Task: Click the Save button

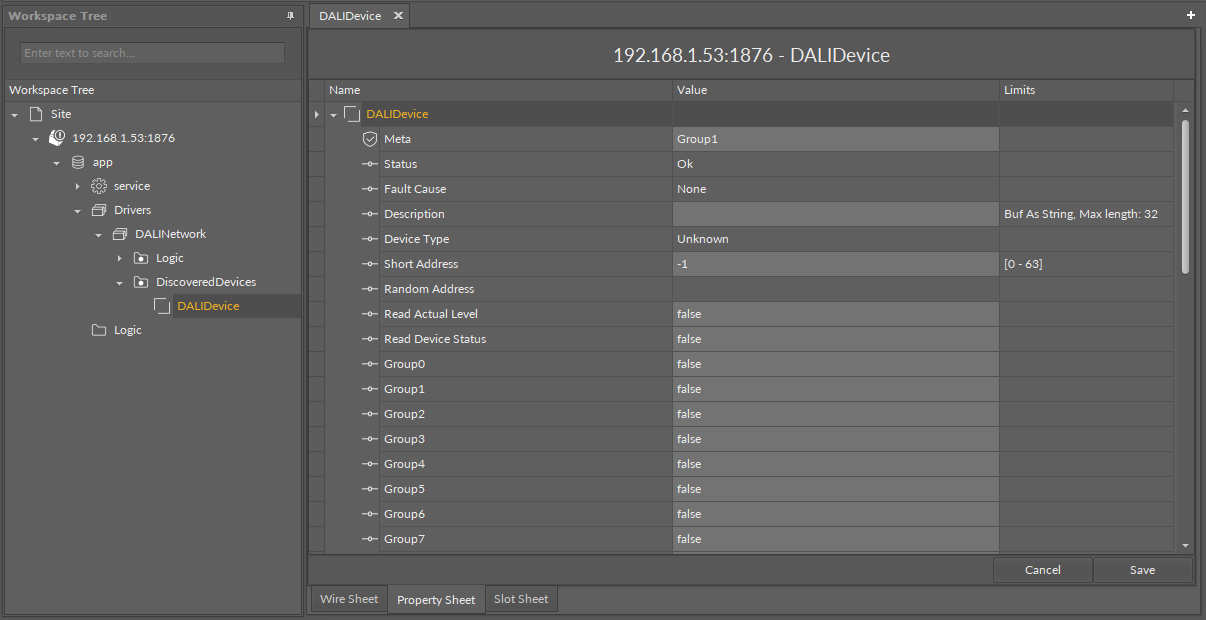Action: [1142, 570]
